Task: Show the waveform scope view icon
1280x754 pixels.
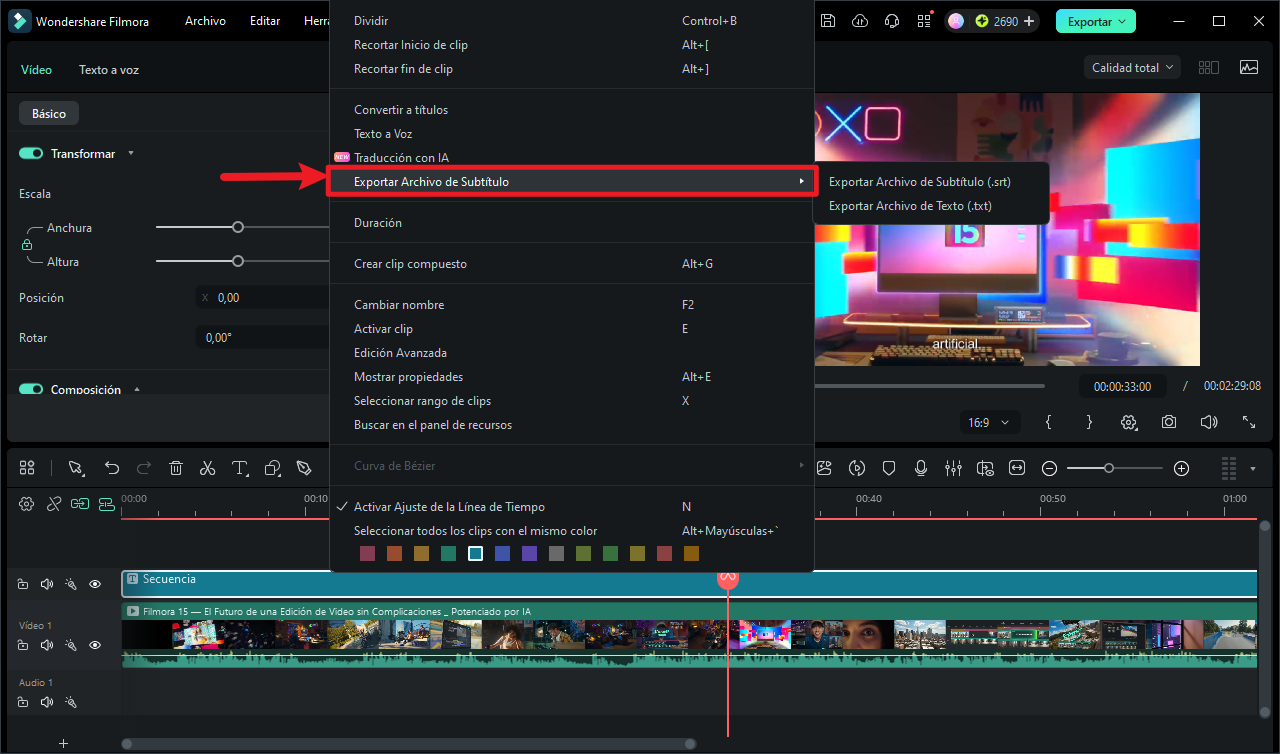Action: click(x=1249, y=67)
